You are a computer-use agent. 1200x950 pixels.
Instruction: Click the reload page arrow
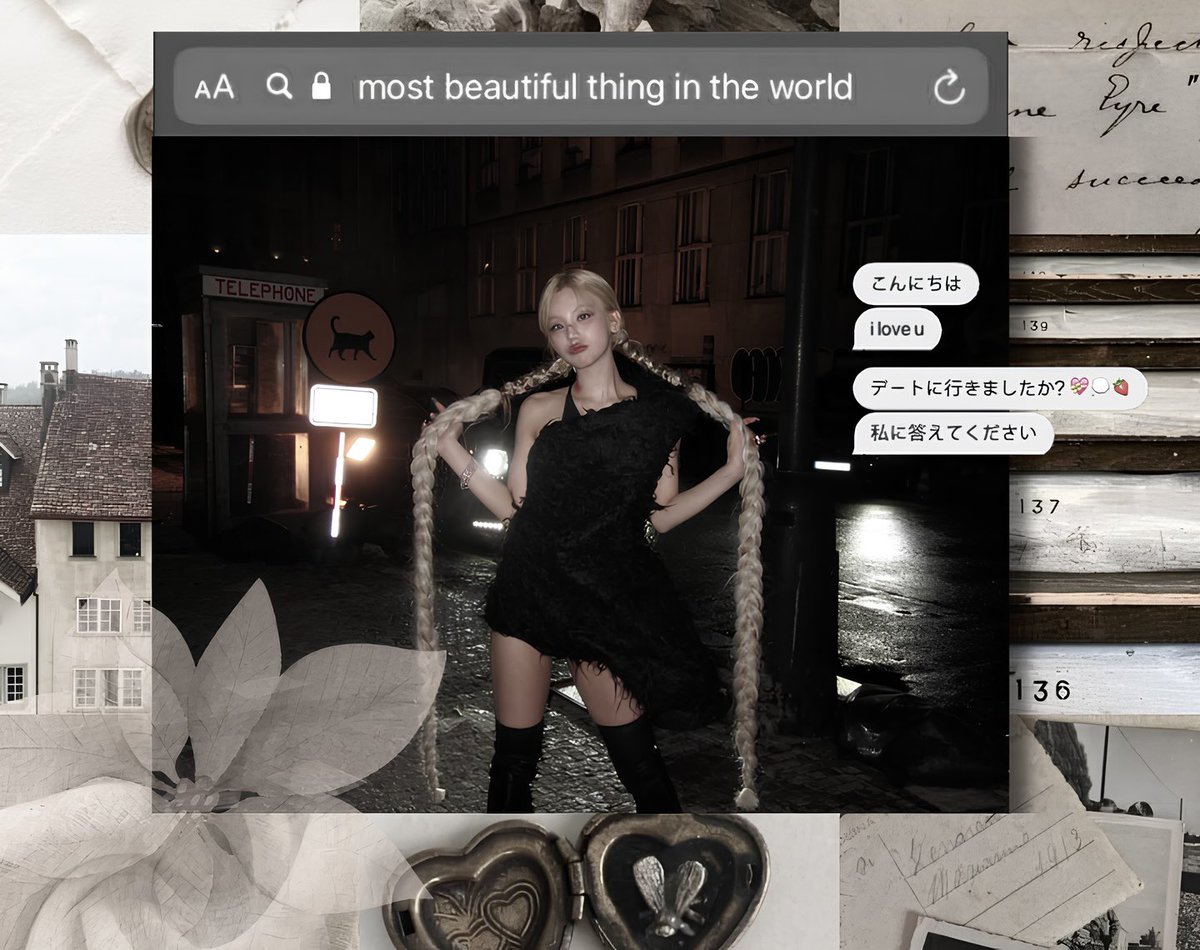pos(948,88)
